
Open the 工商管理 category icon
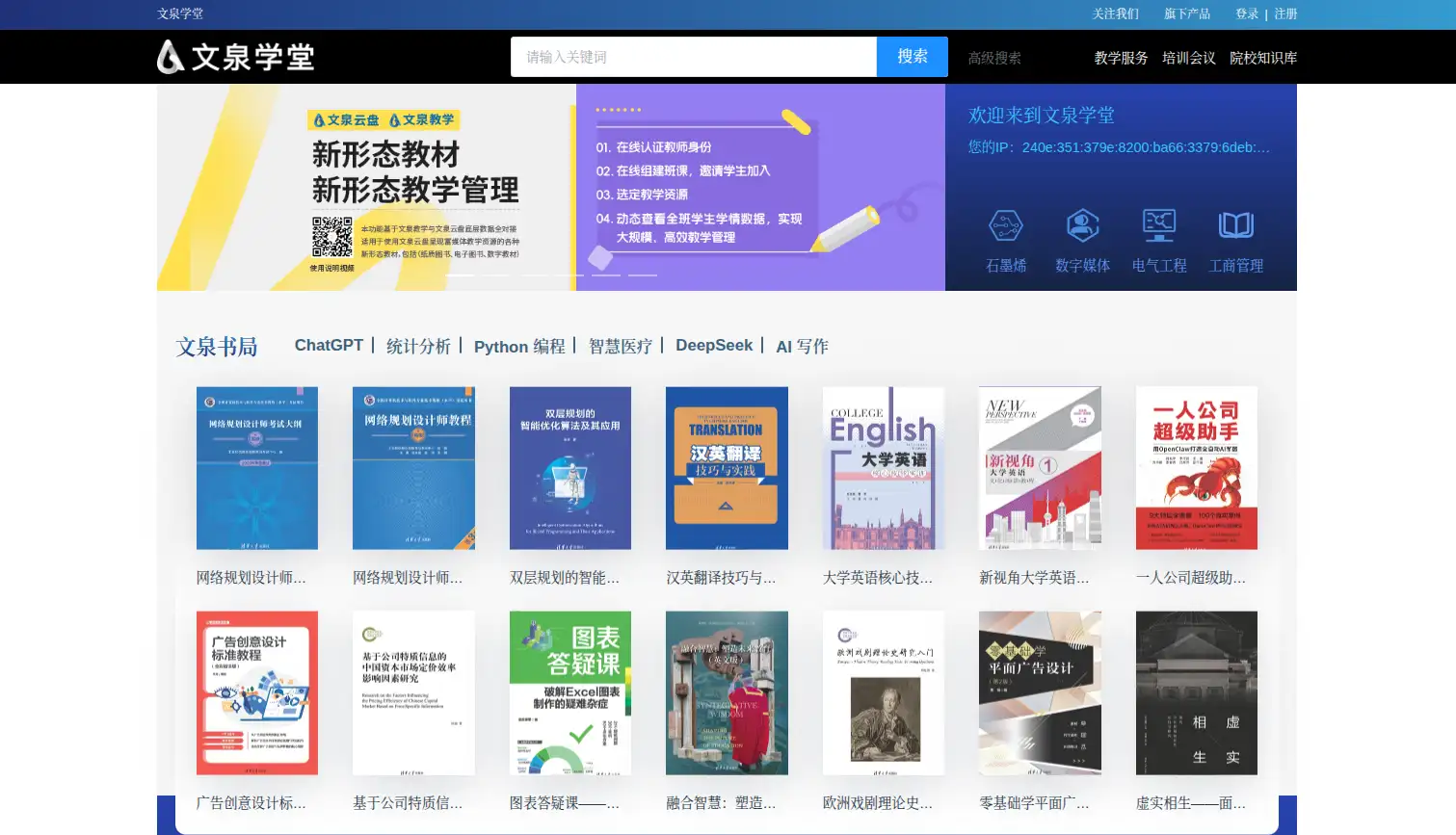click(x=1236, y=241)
